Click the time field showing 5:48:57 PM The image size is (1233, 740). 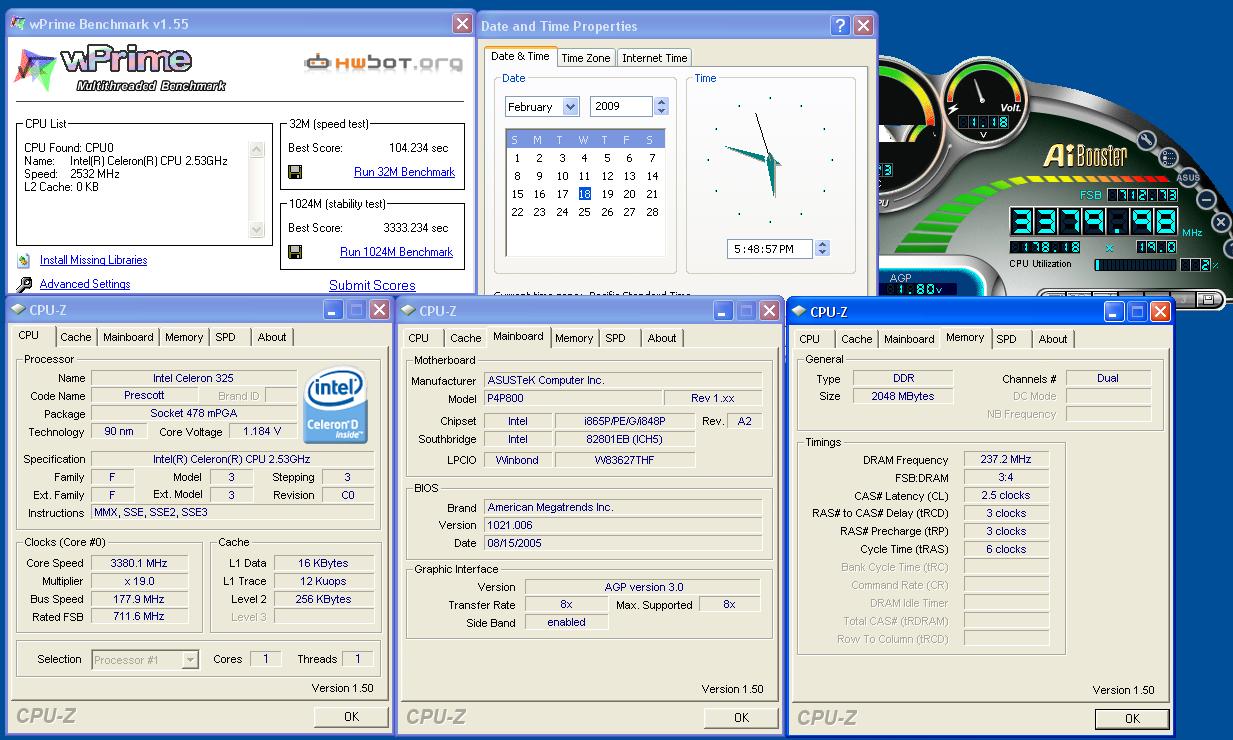coord(770,248)
